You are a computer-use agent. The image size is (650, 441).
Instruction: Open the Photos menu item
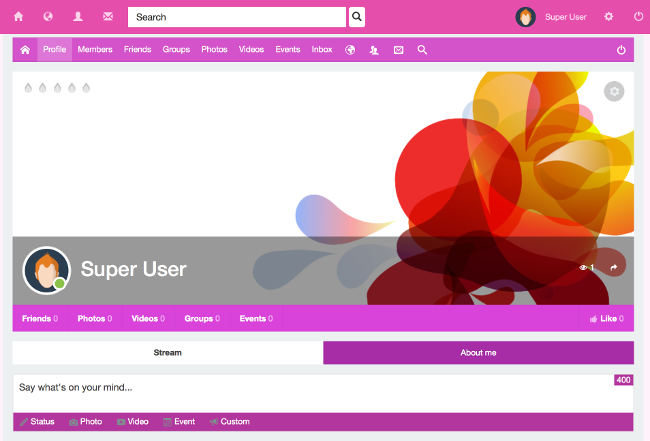tap(214, 49)
